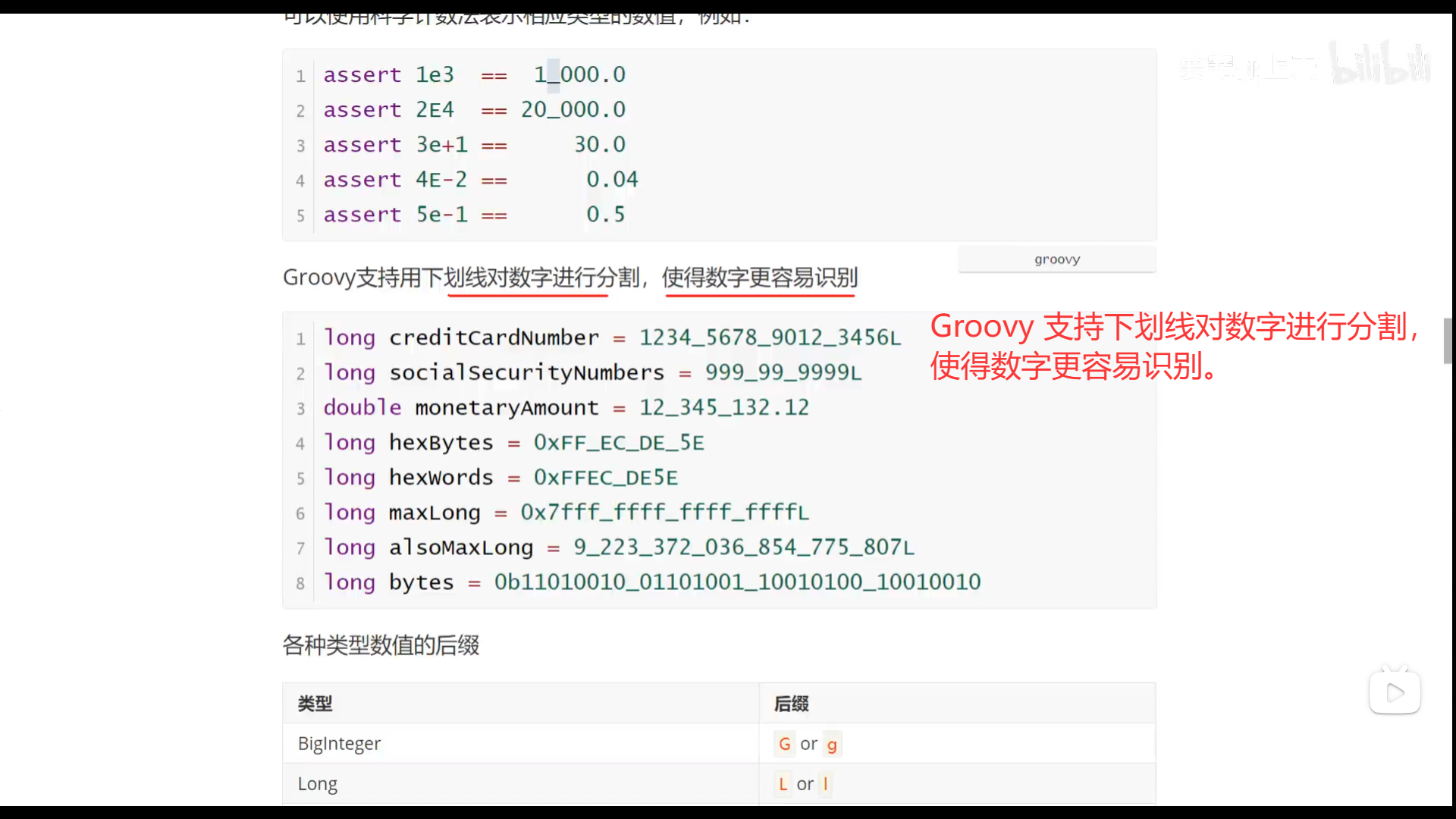Click the lowercase l suffix code tag
This screenshot has height=819, width=1456.
pos(825,784)
